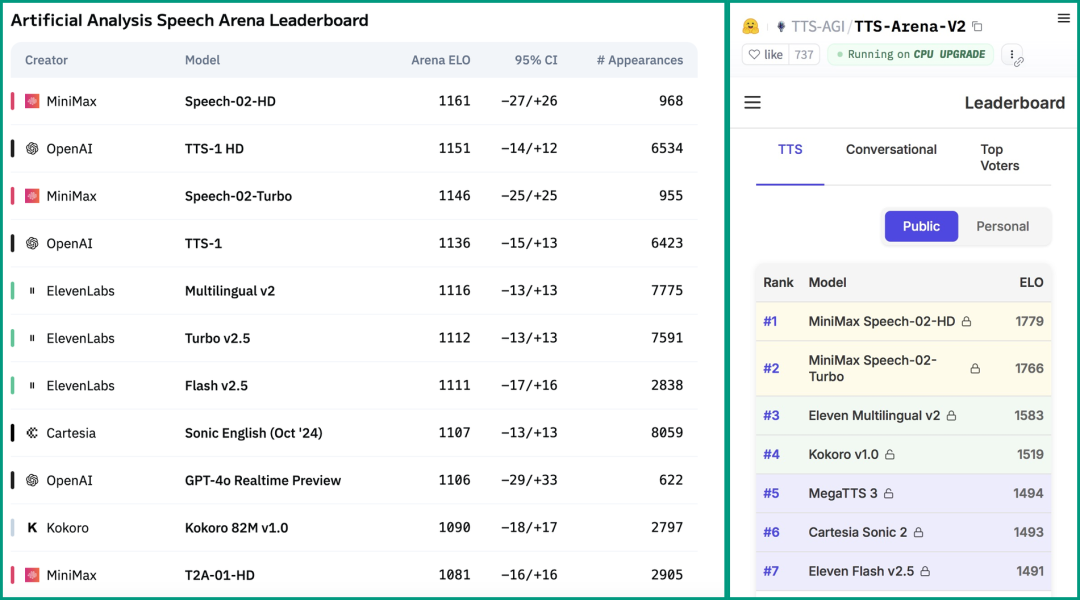Click MiniMax logo in T2A-01-HD row

[x=32, y=575]
